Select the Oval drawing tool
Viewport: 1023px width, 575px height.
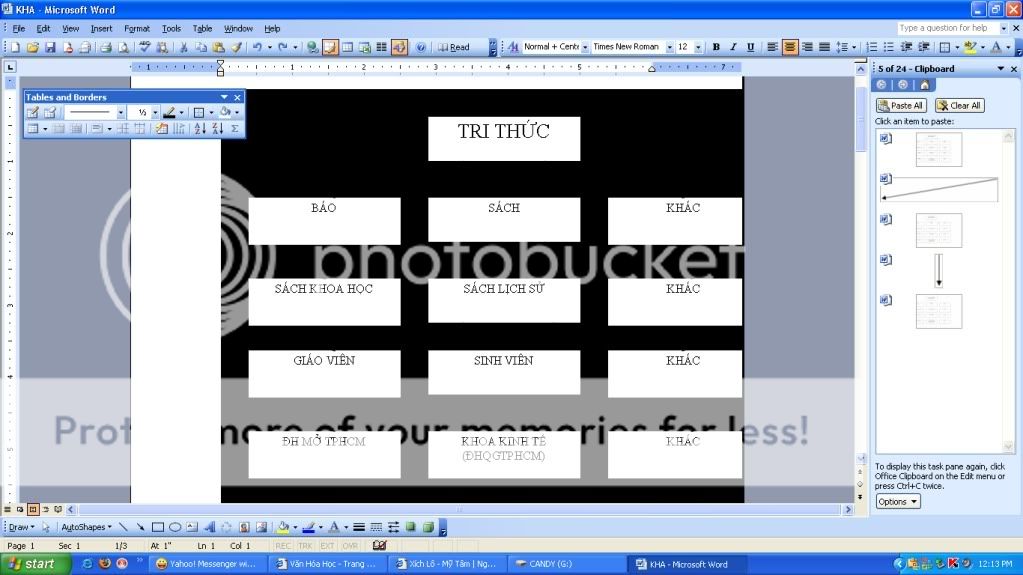pos(174,527)
